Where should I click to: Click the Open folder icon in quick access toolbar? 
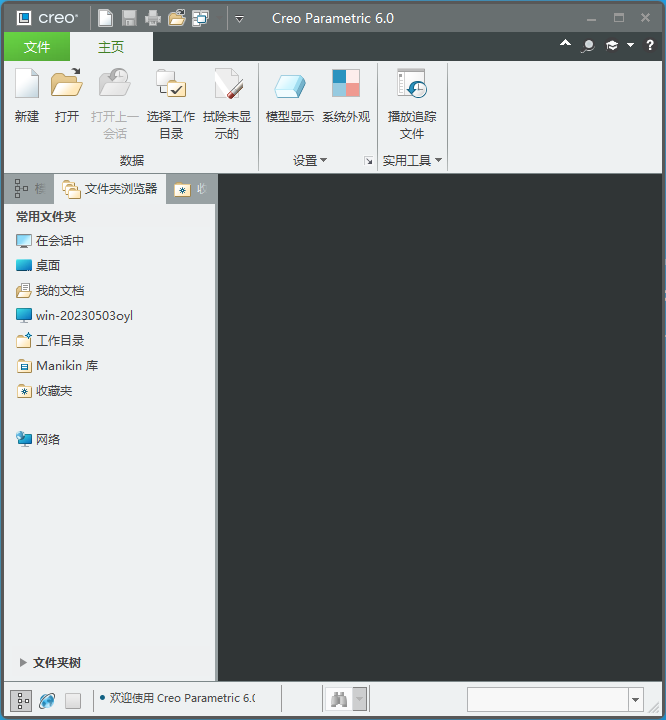click(177, 18)
